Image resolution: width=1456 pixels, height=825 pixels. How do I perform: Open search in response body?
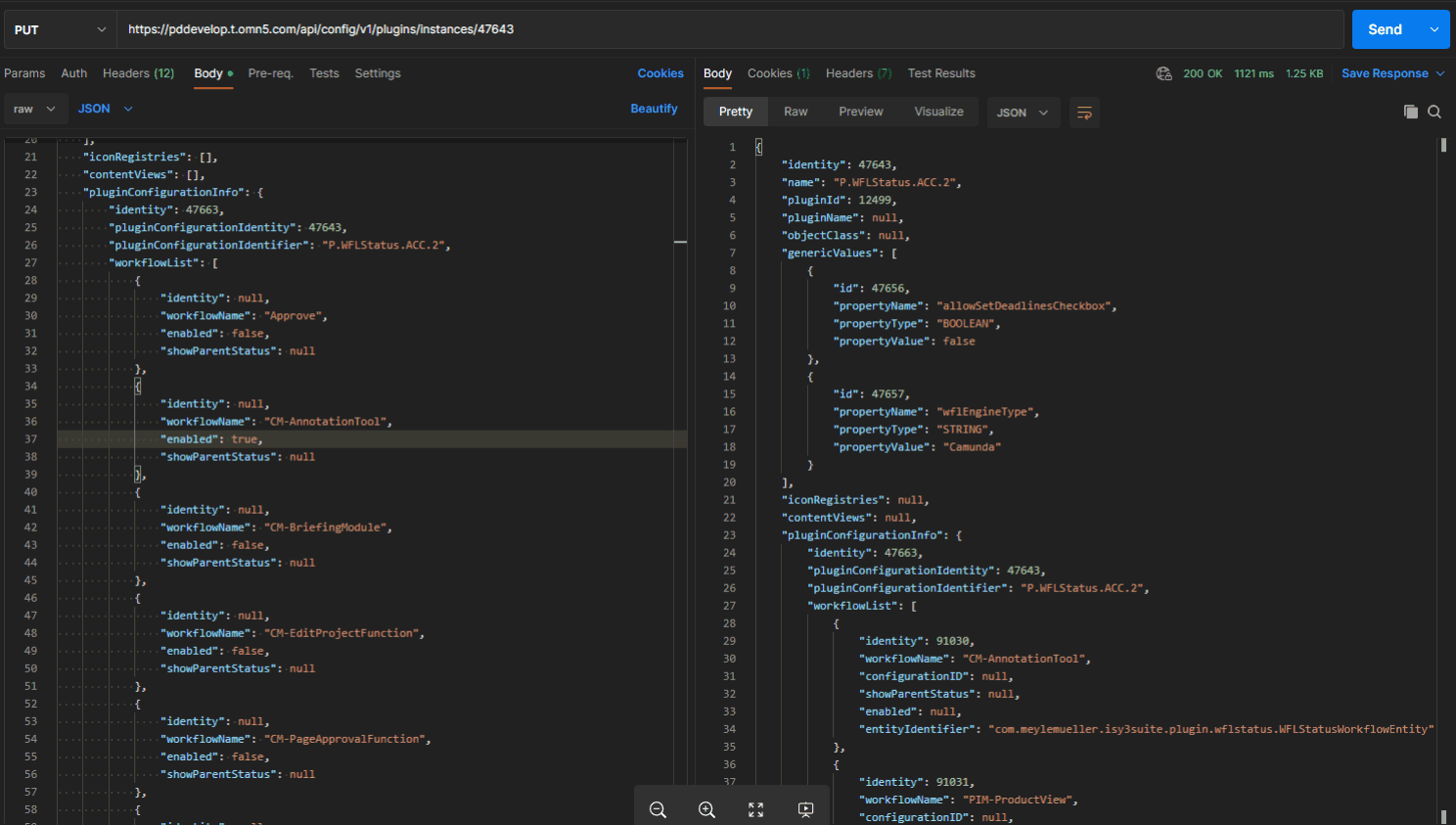[1434, 112]
